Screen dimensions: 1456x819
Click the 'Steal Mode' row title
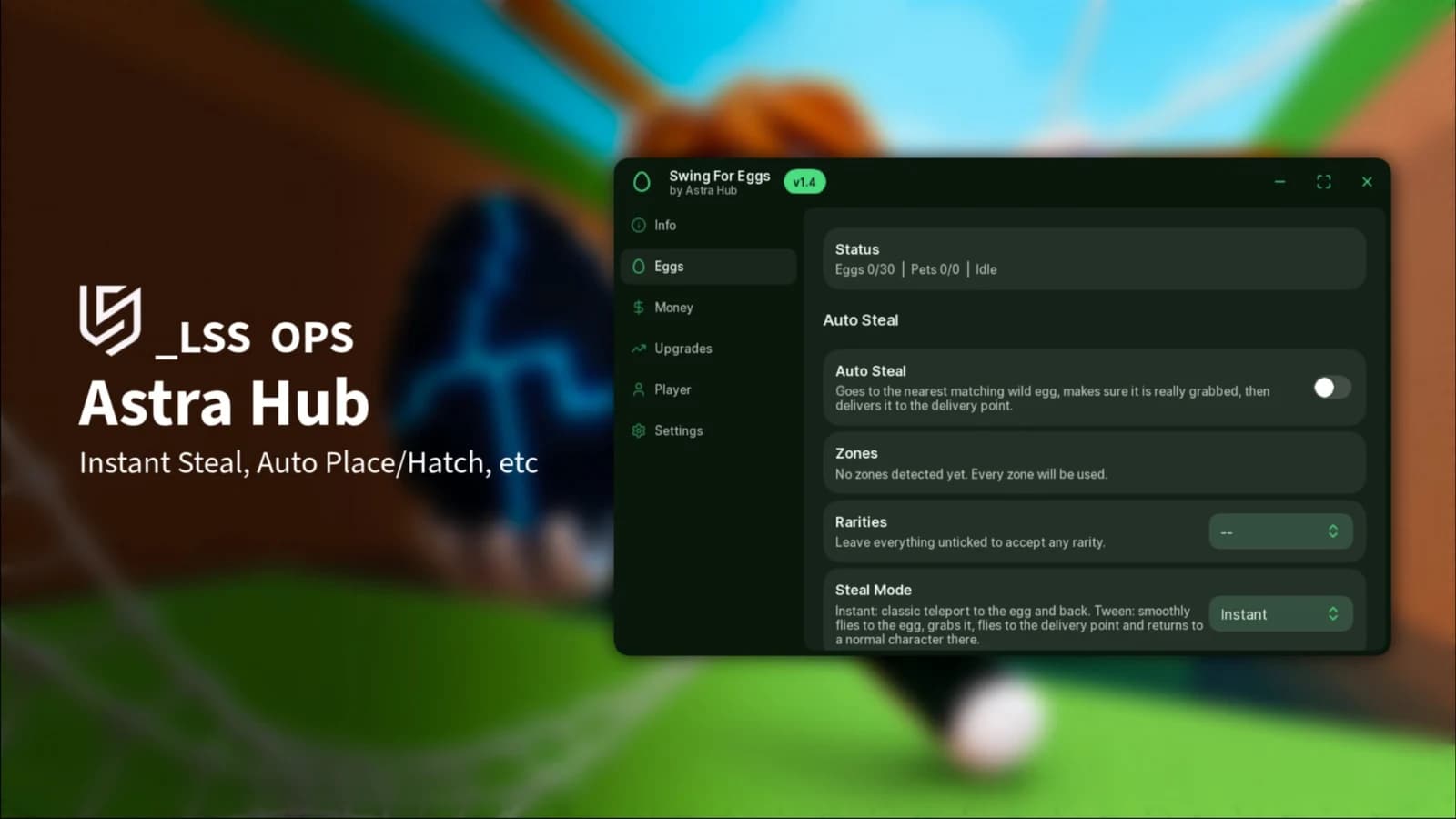pyautogui.click(x=874, y=590)
